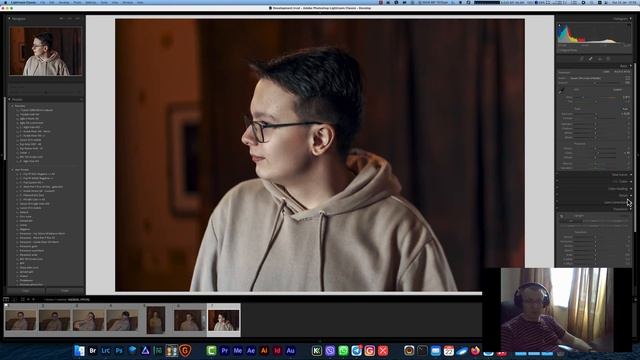Select the first filmstrip thumbnail
Viewport: 640px width, 360px height.
click(20, 320)
